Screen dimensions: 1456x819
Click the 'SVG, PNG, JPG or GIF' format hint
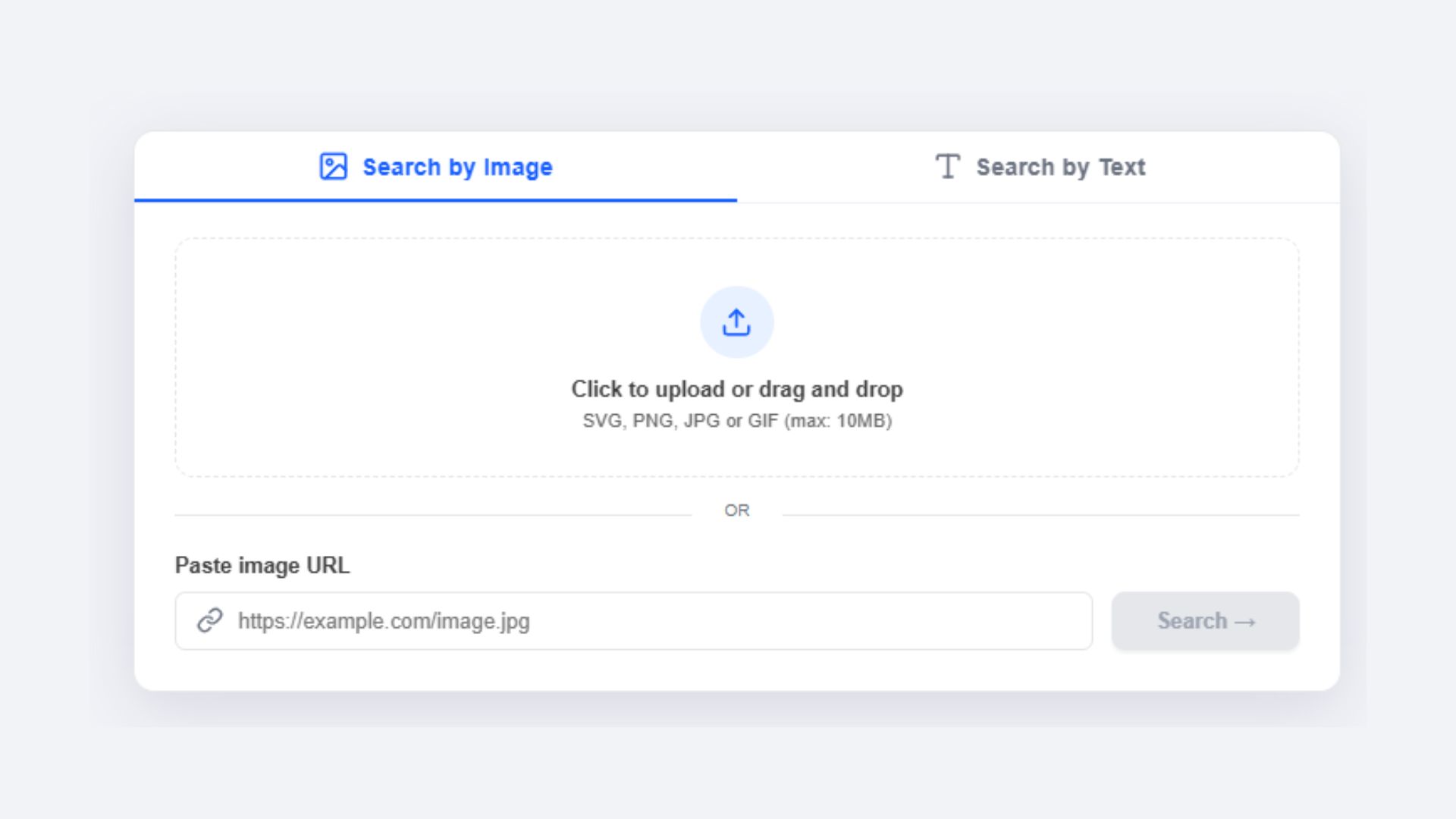(x=679, y=421)
